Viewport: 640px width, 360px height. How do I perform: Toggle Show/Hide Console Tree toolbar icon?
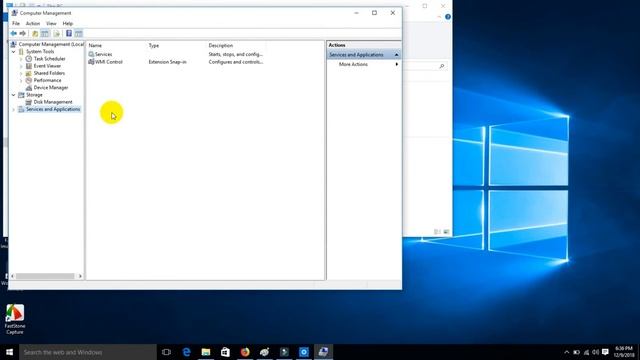[45, 33]
